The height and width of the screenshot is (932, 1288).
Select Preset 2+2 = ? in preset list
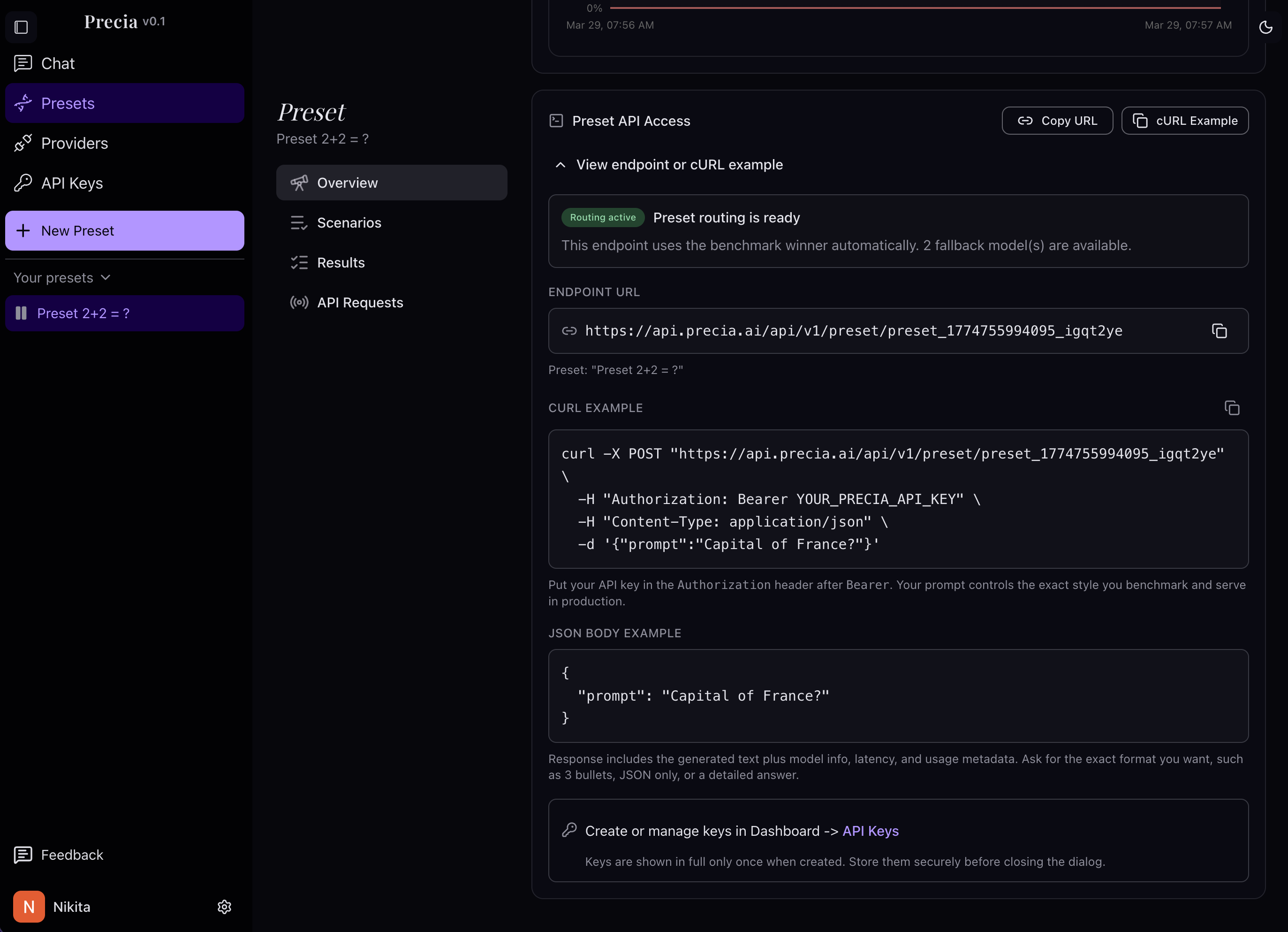(x=83, y=313)
